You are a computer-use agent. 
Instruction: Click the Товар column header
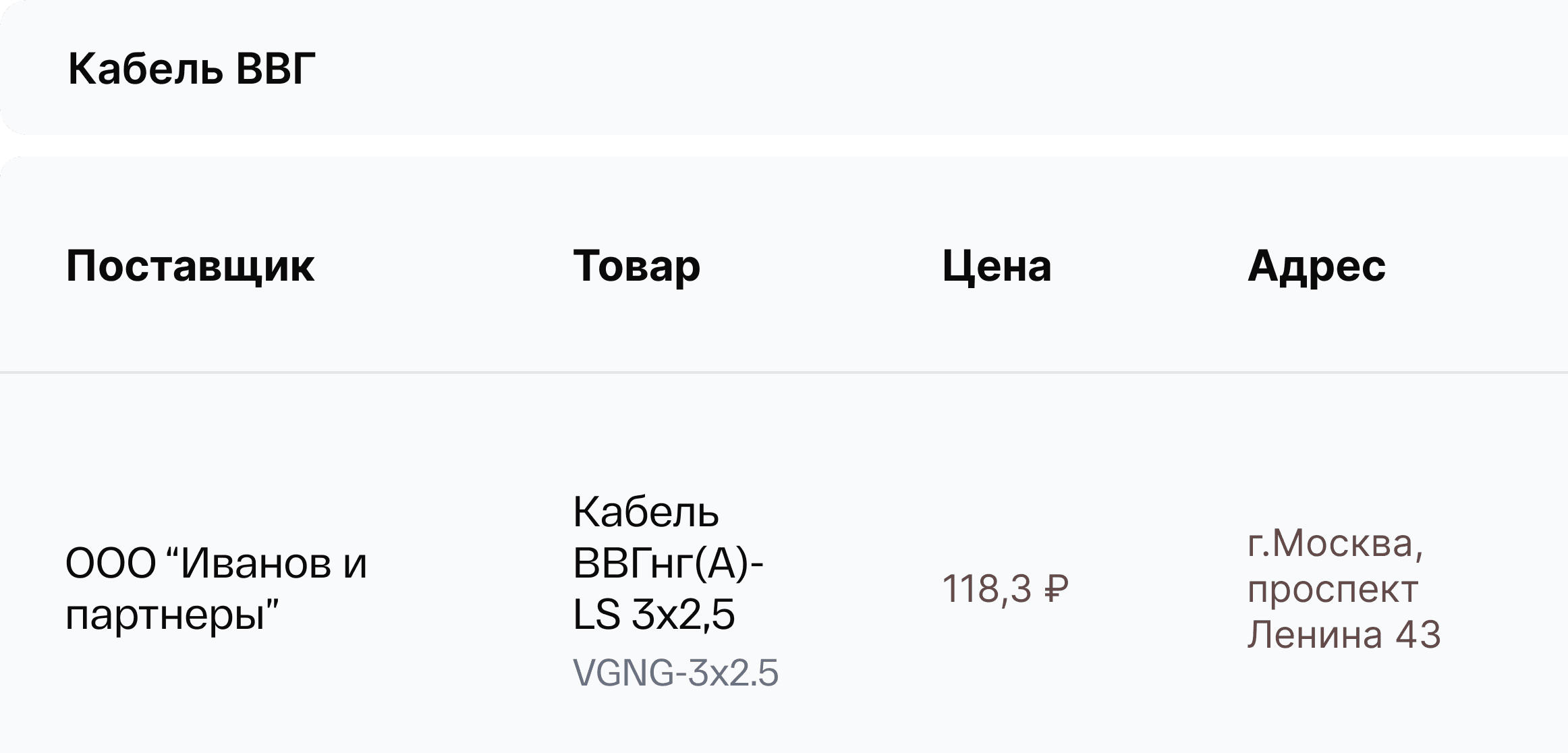coord(636,266)
